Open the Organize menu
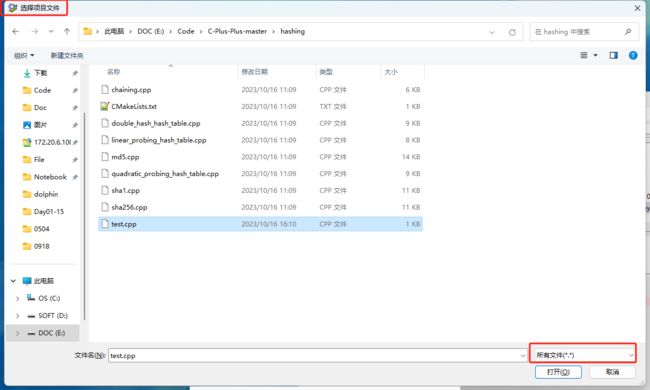Image resolution: width=650 pixels, height=390 pixels. pyautogui.click(x=24, y=55)
